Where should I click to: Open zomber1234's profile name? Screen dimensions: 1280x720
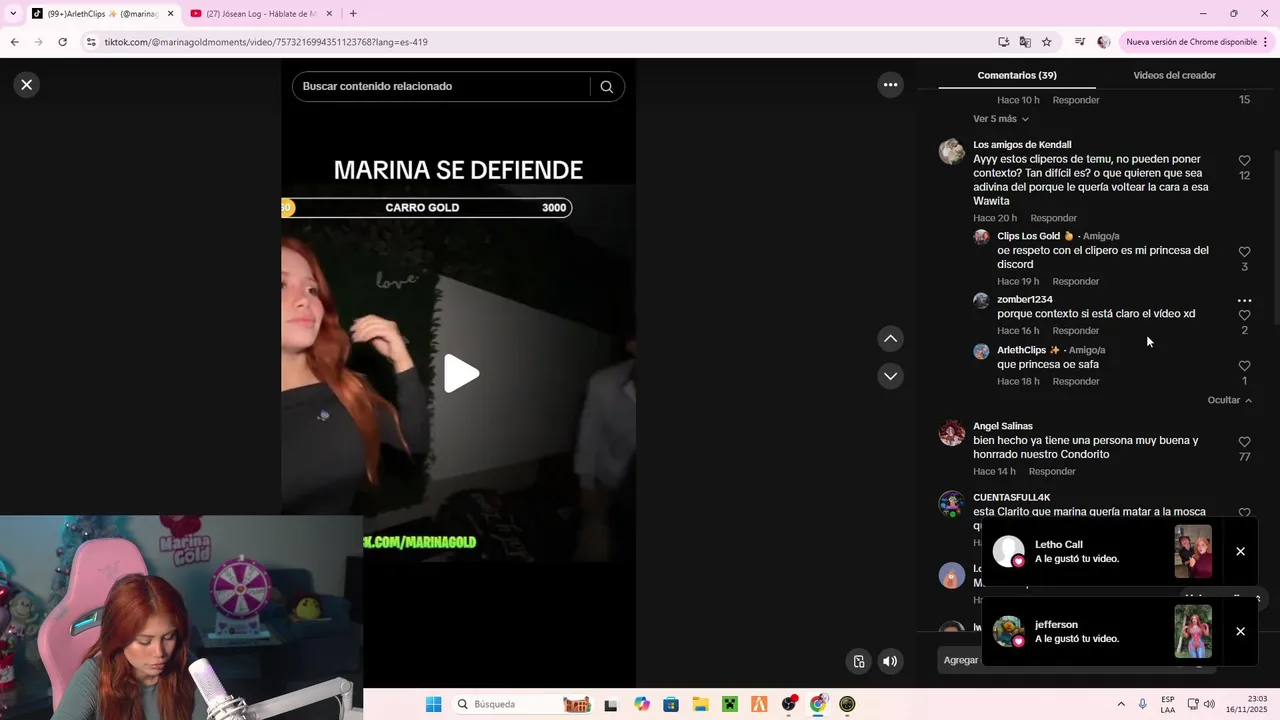1024,299
